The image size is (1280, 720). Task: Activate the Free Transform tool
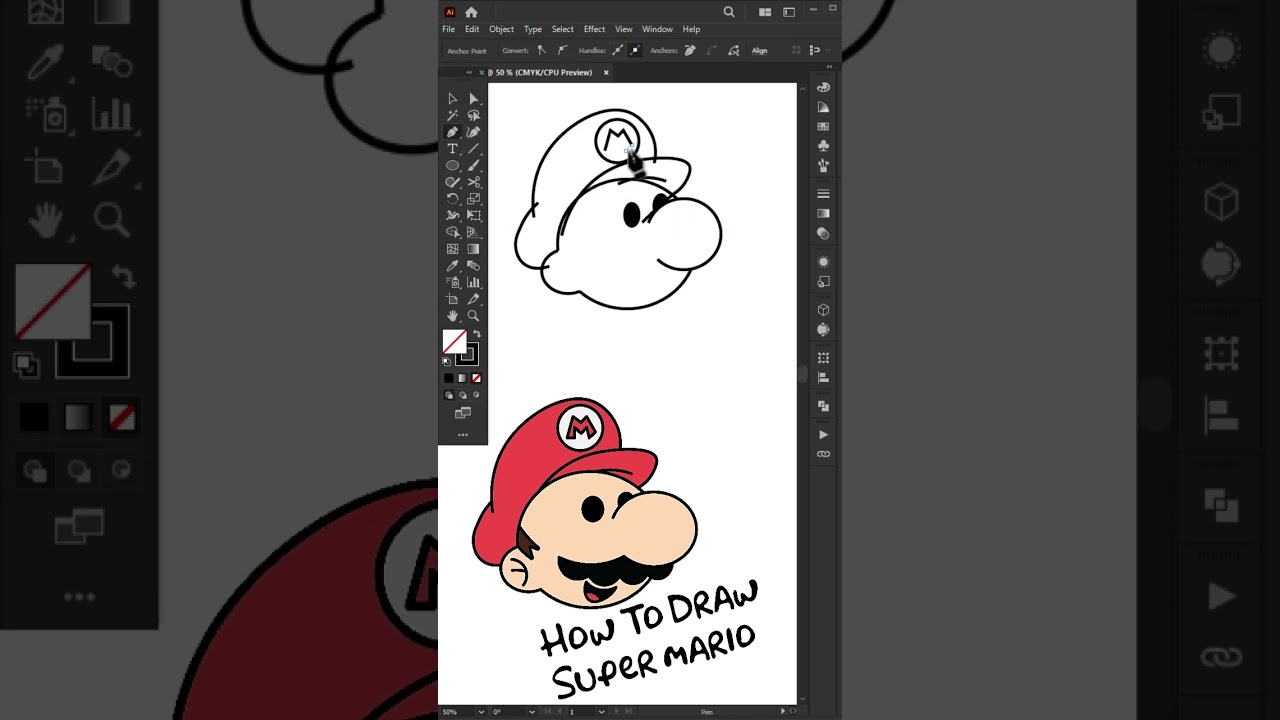click(473, 215)
